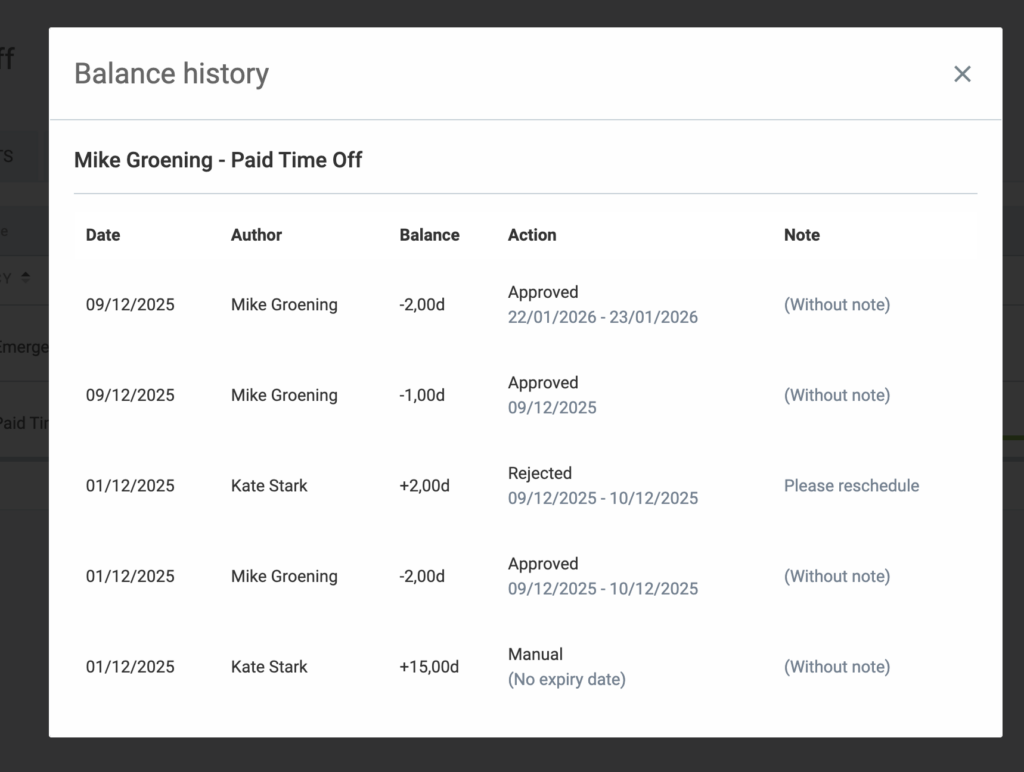Select the +2,00d balance value
Viewport: 1024px width, 772px height.
(x=424, y=486)
